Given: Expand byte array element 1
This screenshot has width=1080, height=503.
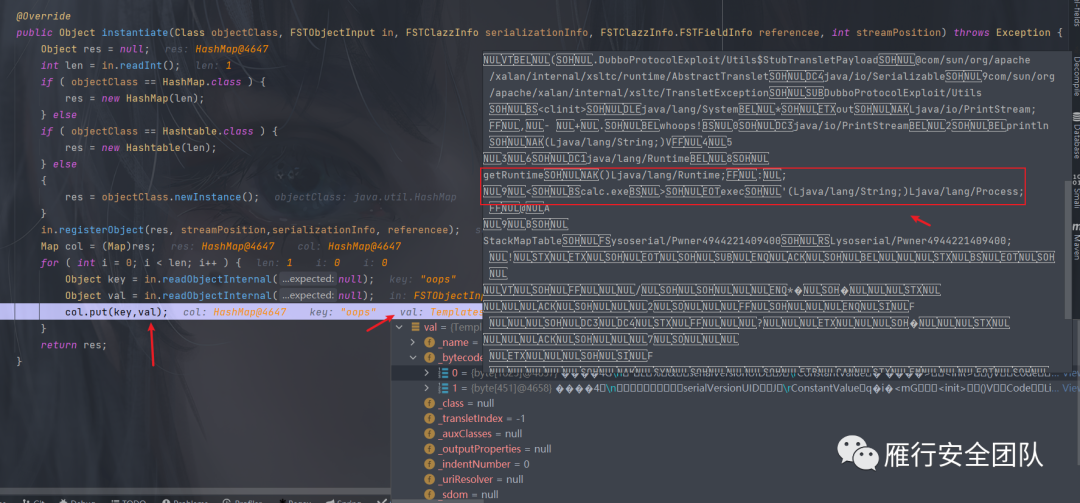Looking at the screenshot, I should point(428,388).
